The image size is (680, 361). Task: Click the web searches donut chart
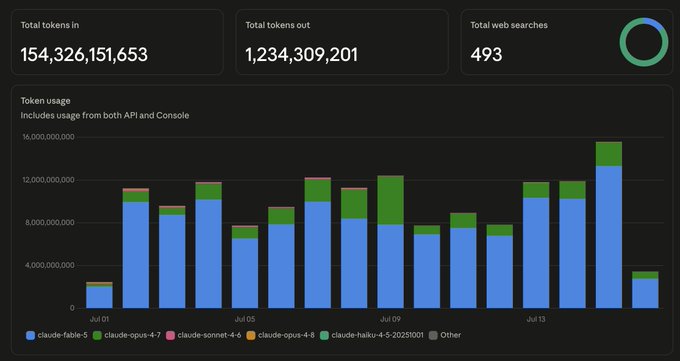[644, 42]
